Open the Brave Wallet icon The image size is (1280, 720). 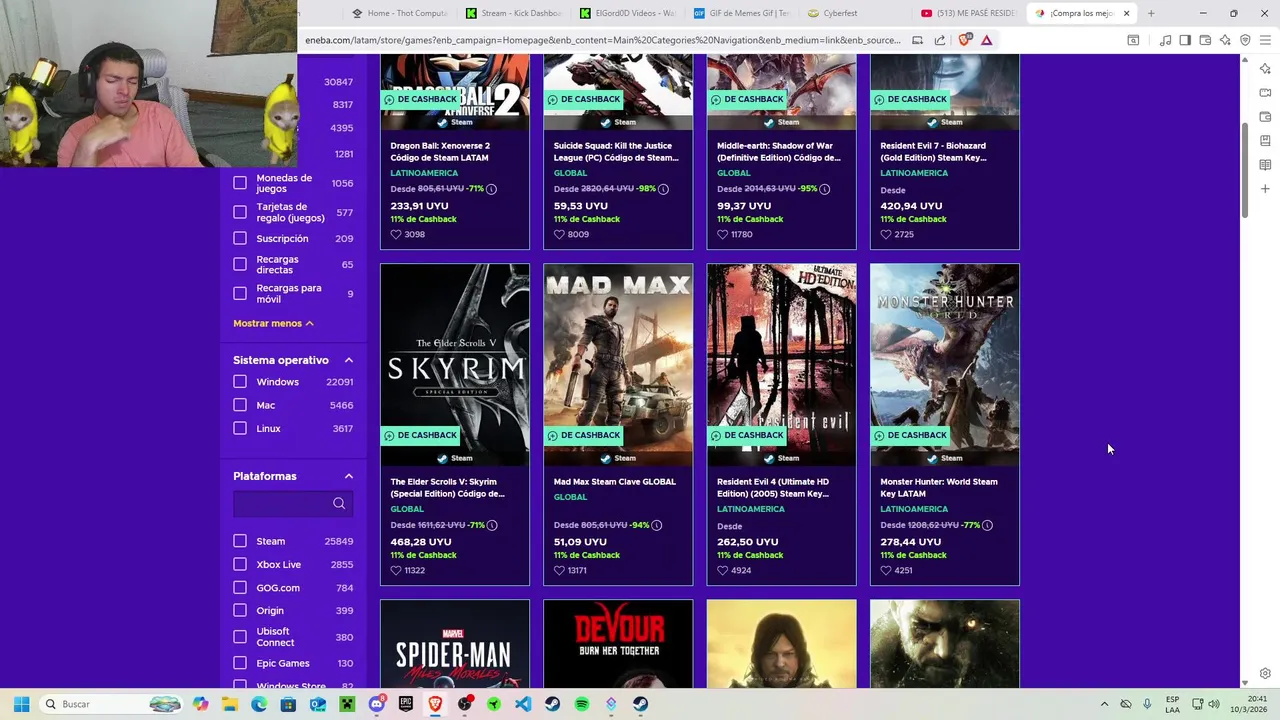(x=1205, y=40)
